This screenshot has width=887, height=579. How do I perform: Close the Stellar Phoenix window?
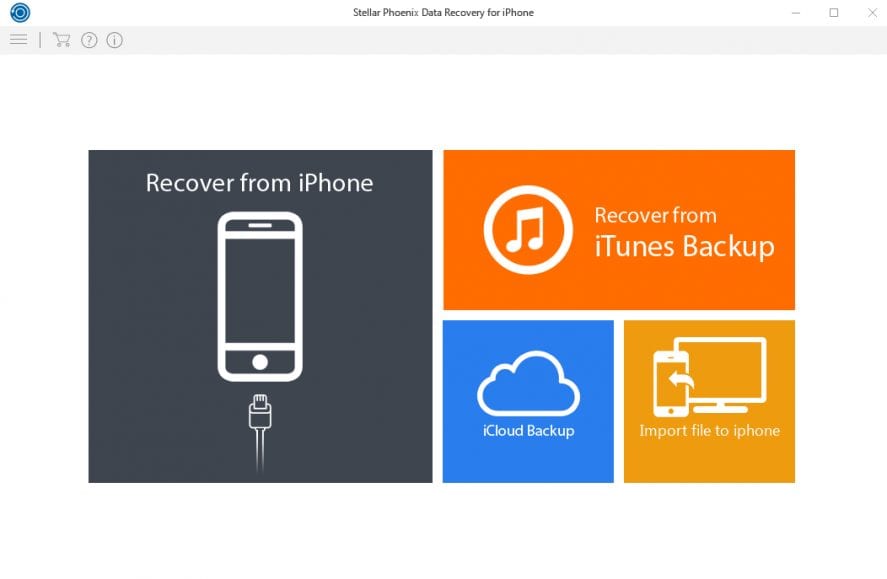coord(870,13)
